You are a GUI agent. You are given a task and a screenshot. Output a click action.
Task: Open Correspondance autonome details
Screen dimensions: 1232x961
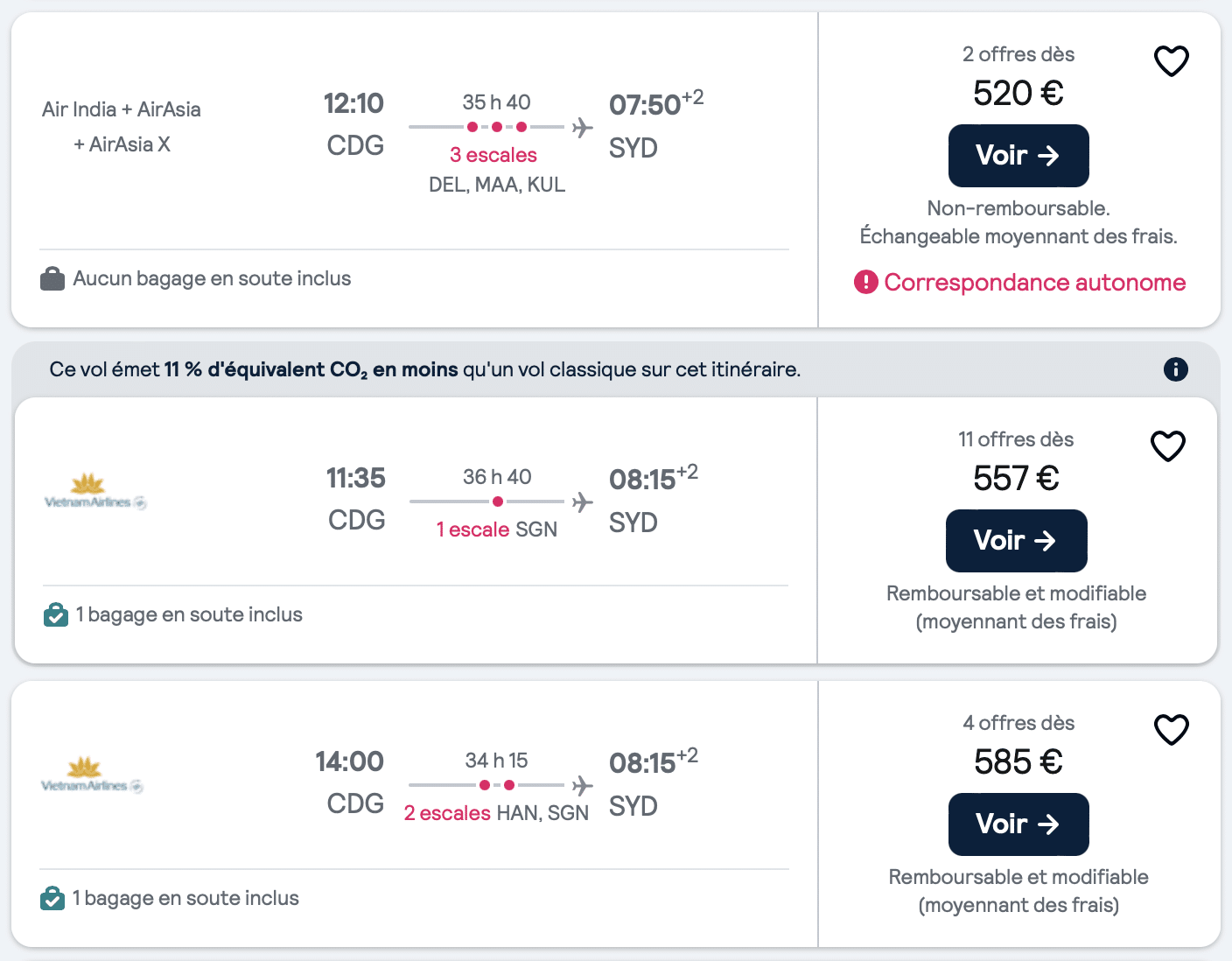click(x=1034, y=282)
